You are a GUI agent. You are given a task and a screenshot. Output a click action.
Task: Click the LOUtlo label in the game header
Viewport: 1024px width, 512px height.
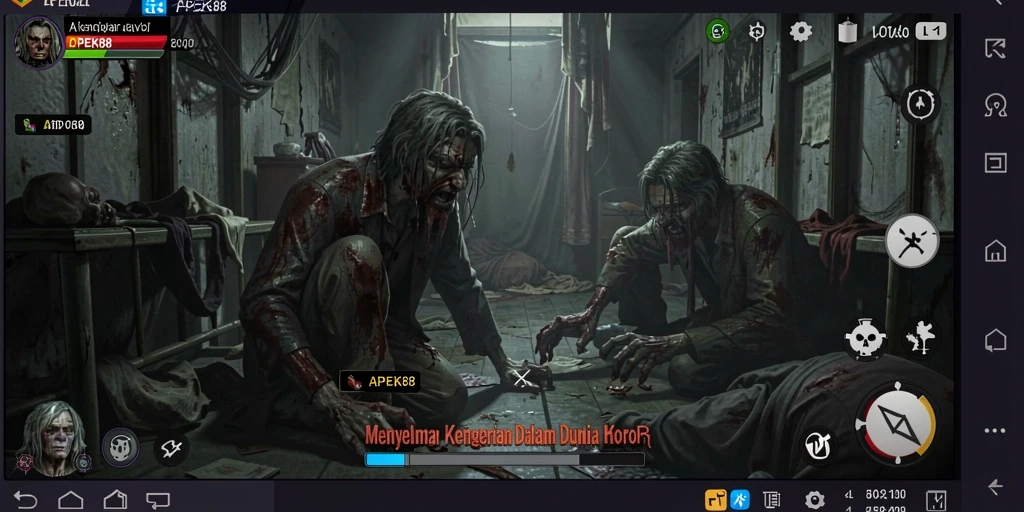click(890, 31)
